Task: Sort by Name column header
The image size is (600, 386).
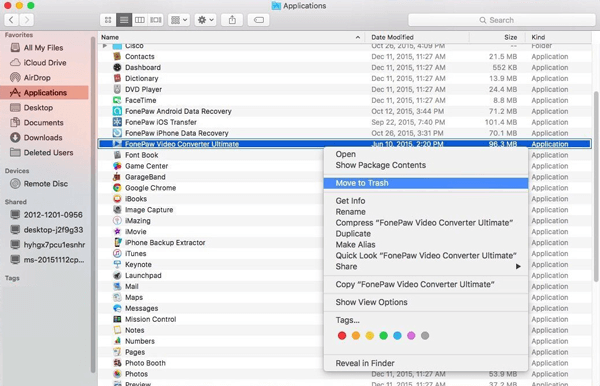Action: pos(231,37)
